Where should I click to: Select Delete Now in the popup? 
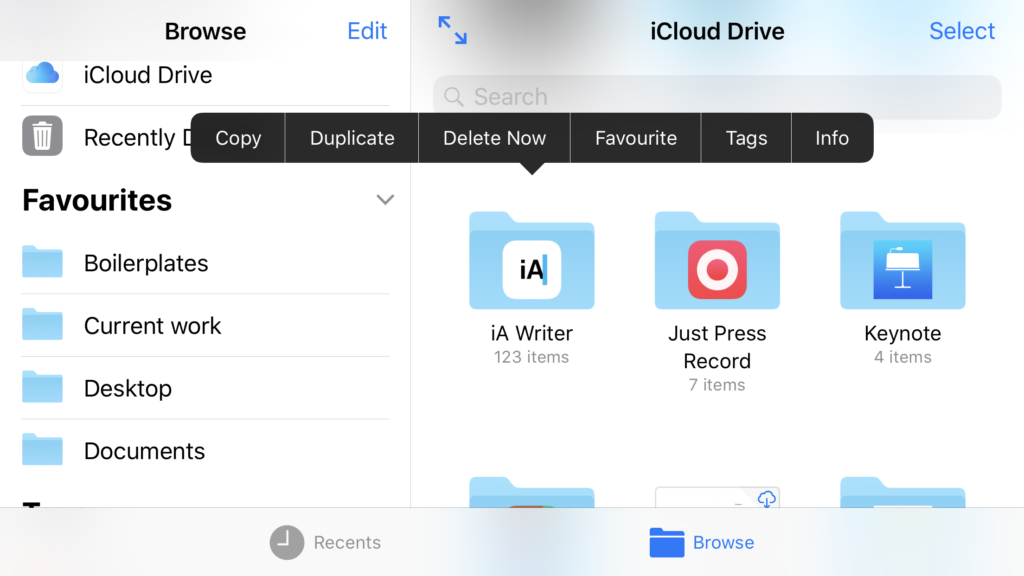(x=494, y=137)
